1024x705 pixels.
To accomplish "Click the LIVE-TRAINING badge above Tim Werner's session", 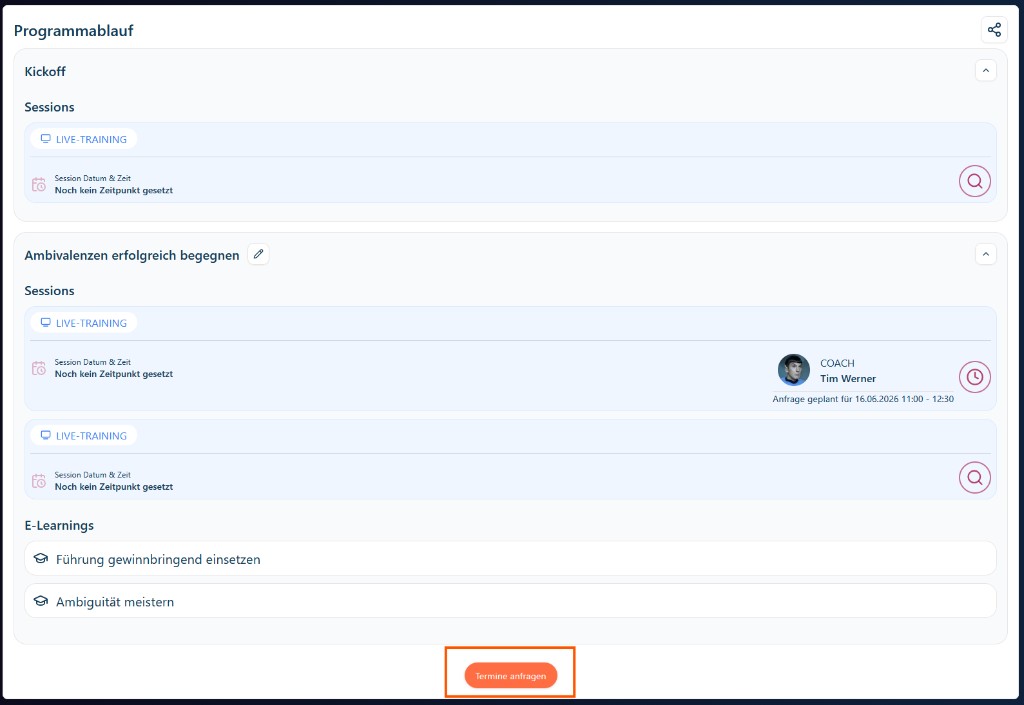I will (x=84, y=322).
